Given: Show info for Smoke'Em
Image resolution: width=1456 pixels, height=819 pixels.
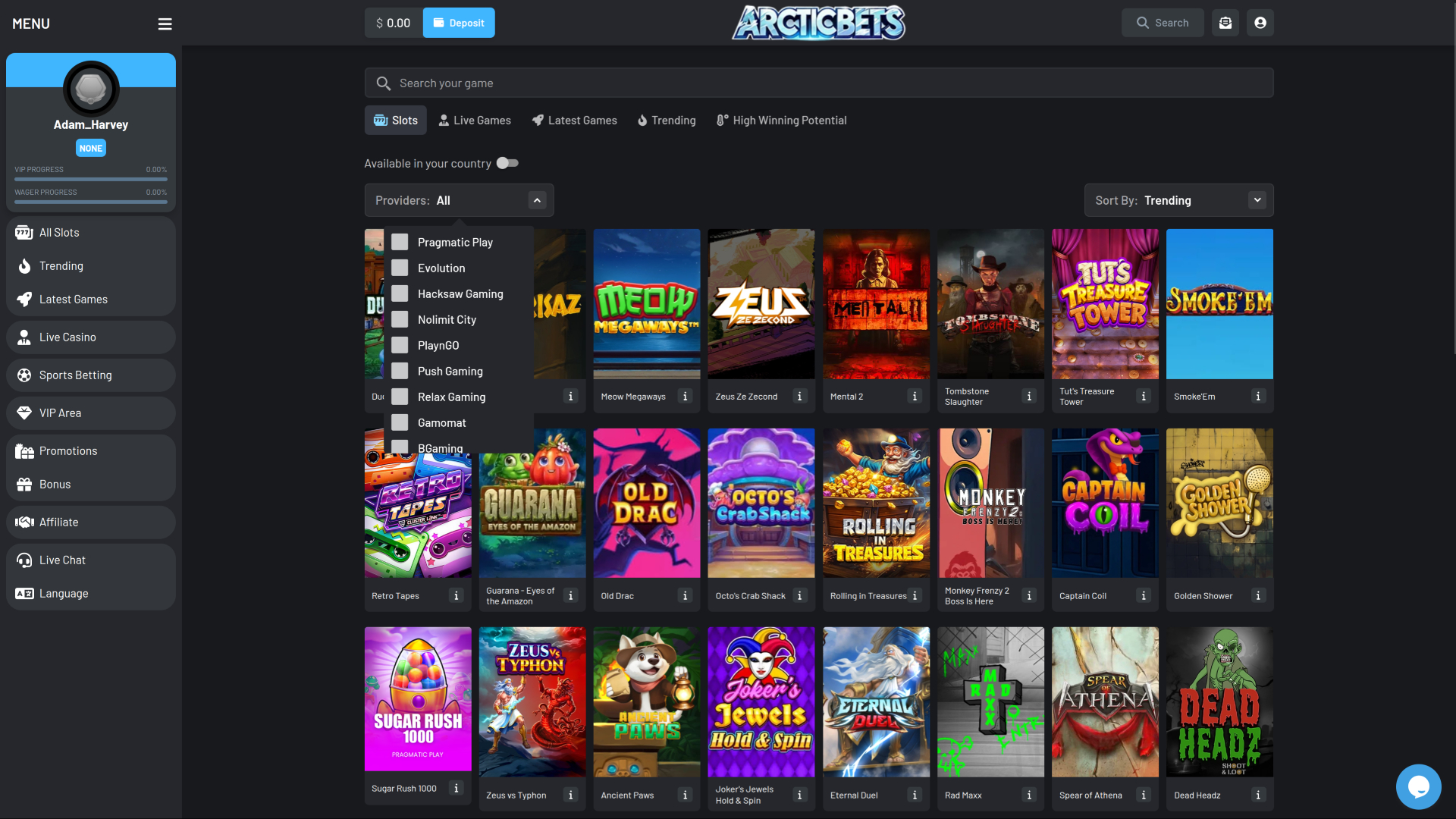Looking at the screenshot, I should click(1258, 397).
